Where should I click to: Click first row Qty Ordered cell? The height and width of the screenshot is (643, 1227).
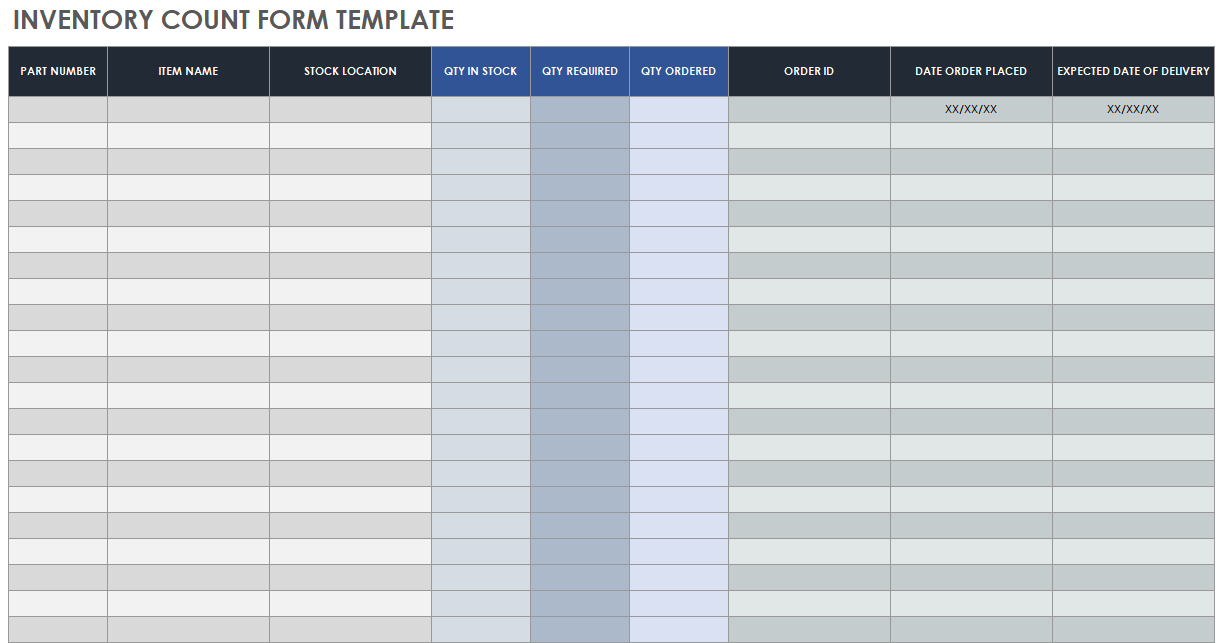click(679, 110)
